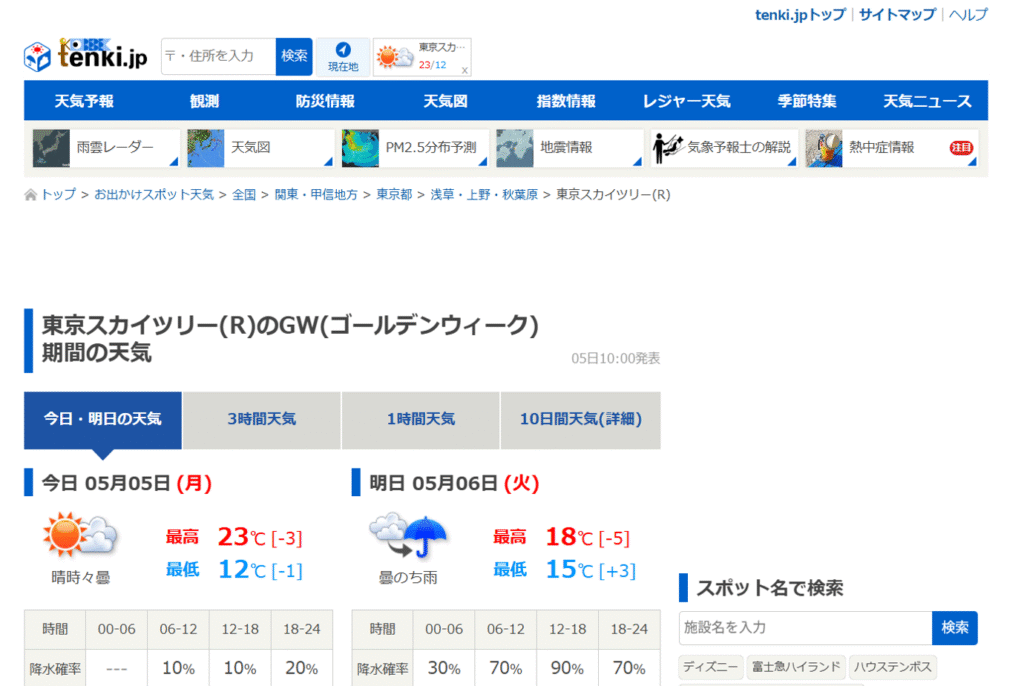This screenshot has width=1024, height=686.
Task: Open the 防災情報 menu
Action: (325, 101)
